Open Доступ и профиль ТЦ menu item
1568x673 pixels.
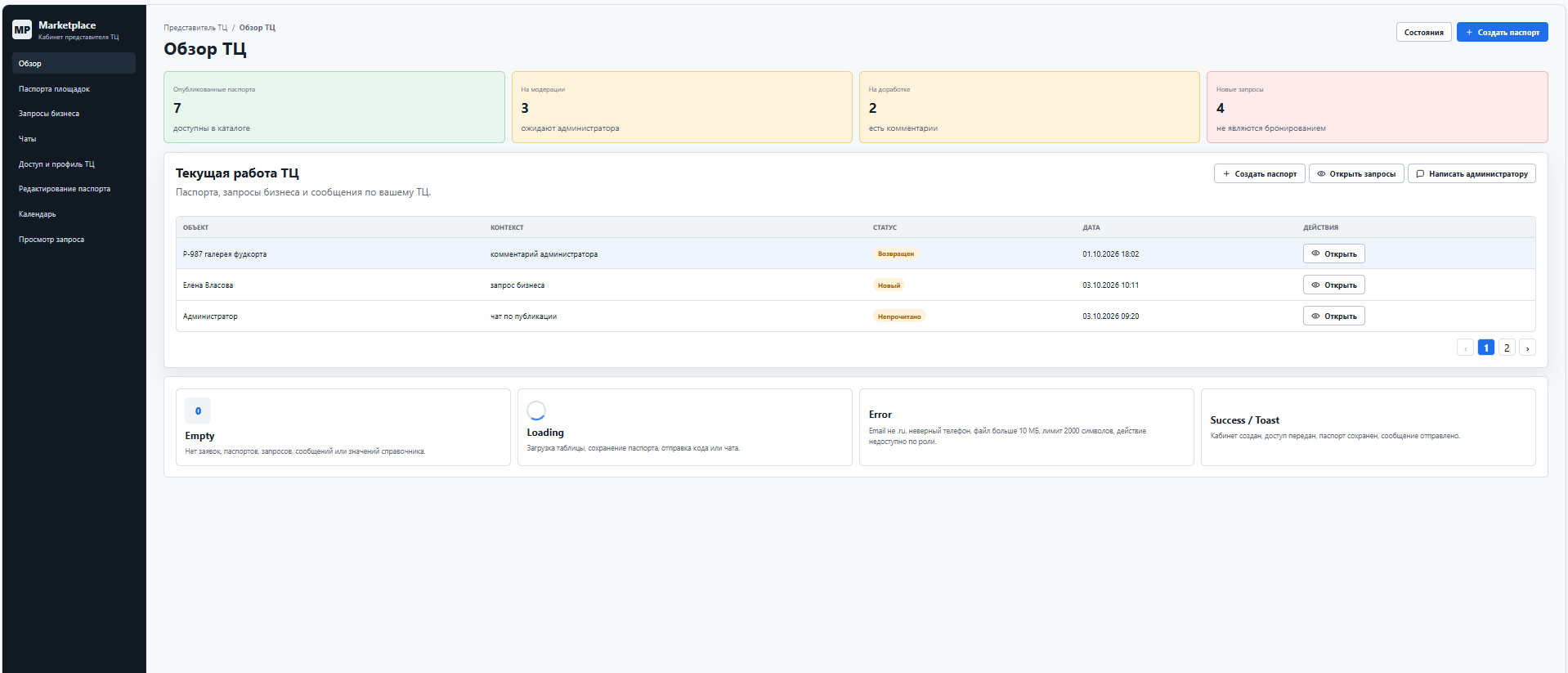(x=74, y=164)
